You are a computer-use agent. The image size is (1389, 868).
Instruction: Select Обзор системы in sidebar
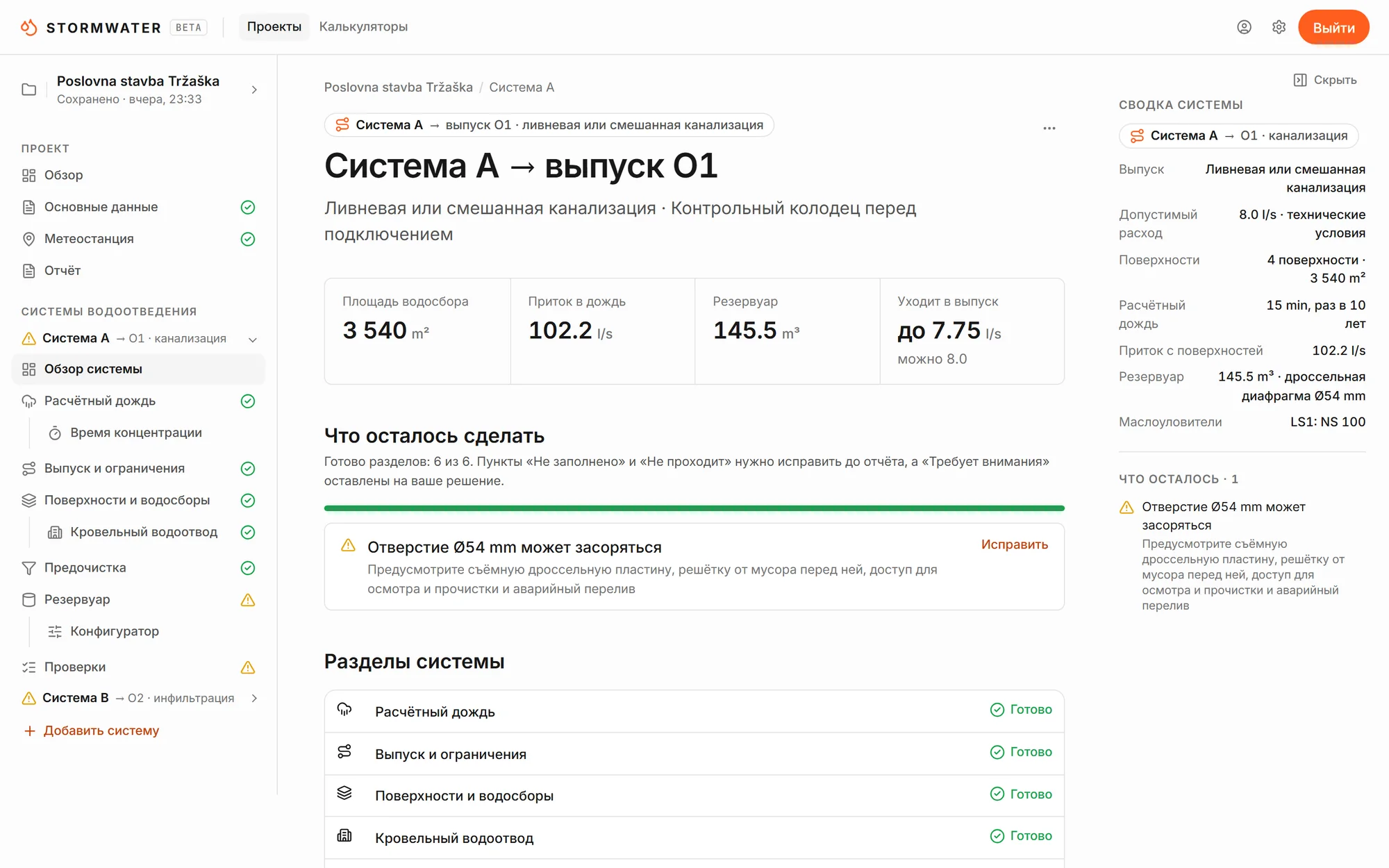(x=139, y=369)
